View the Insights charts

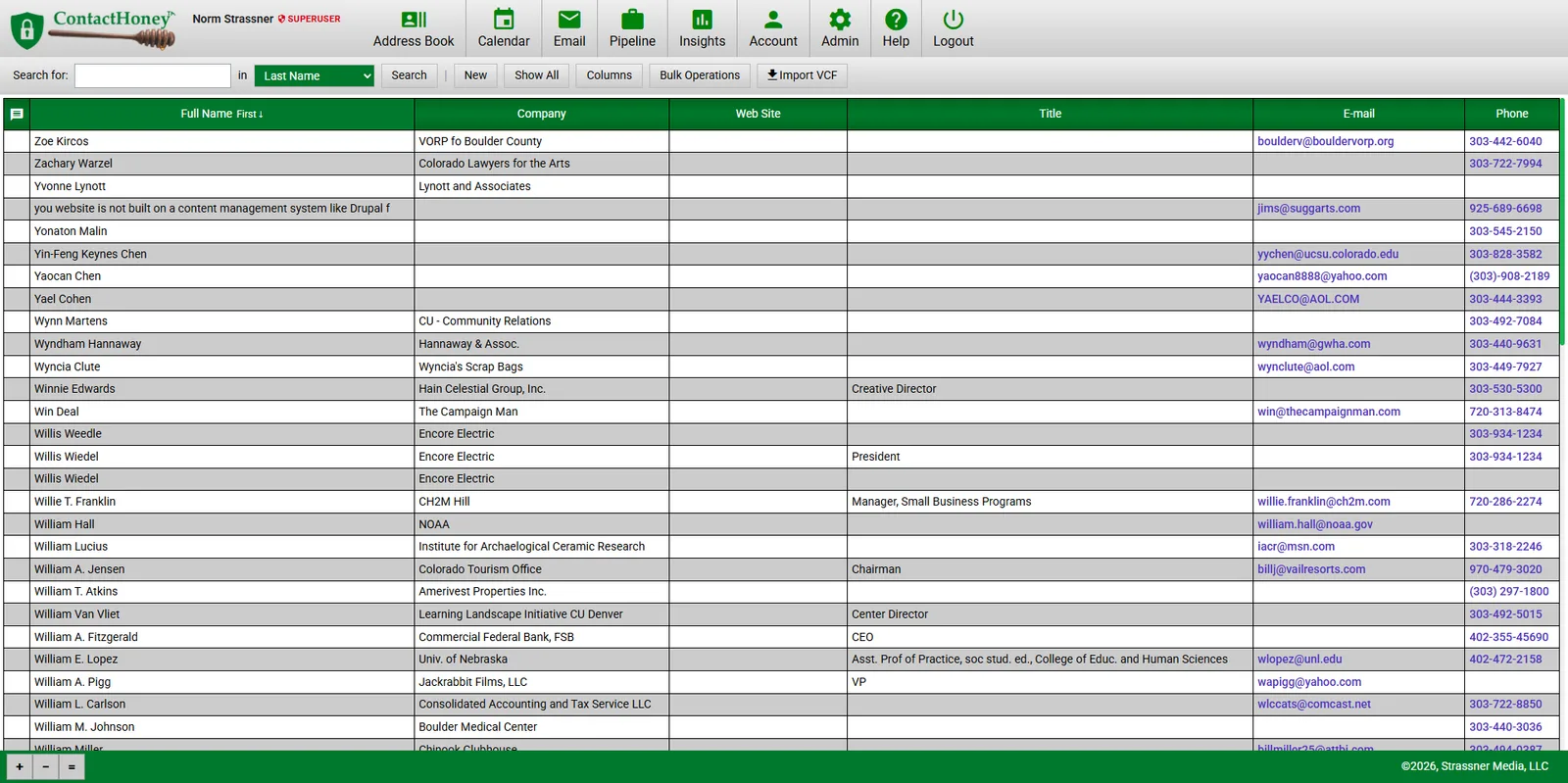click(x=702, y=28)
